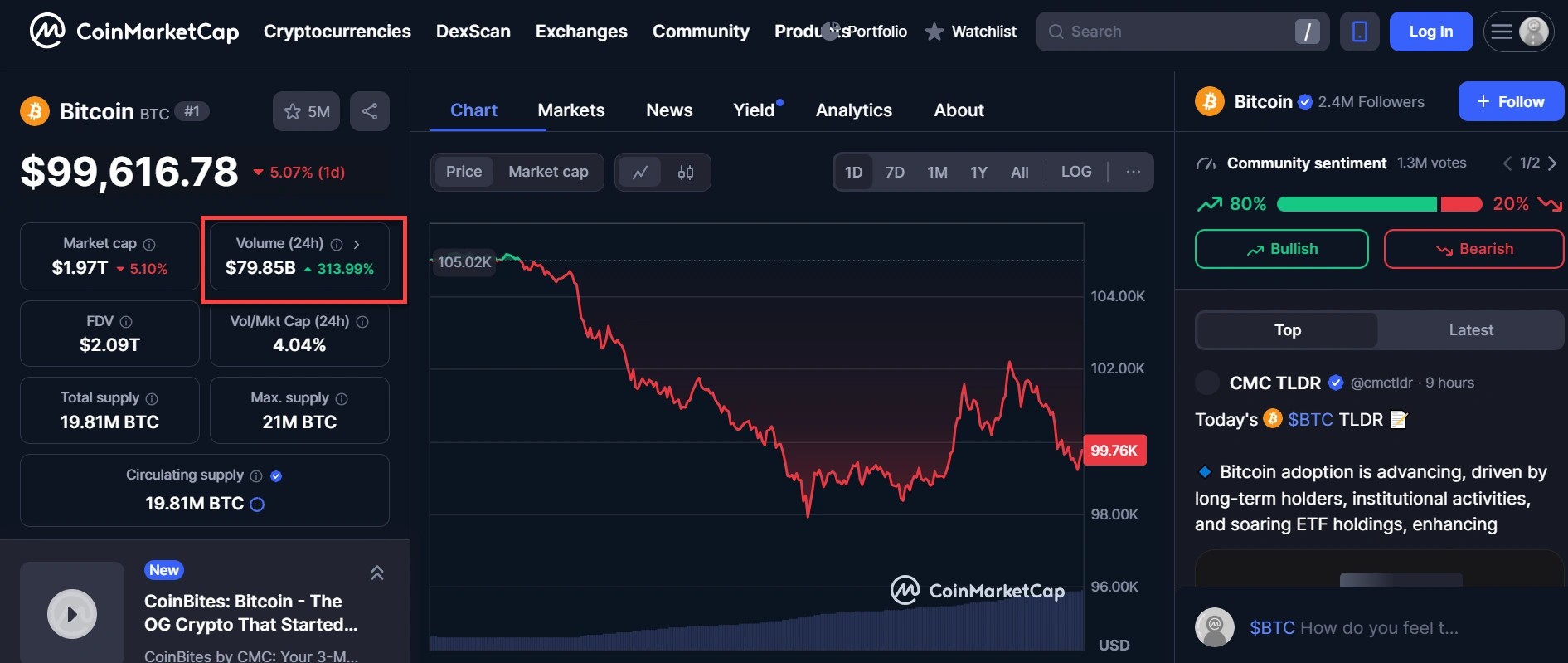Collapse the CoinBites panel with double chevron
This screenshot has width=1568, height=663.
pos(376,573)
